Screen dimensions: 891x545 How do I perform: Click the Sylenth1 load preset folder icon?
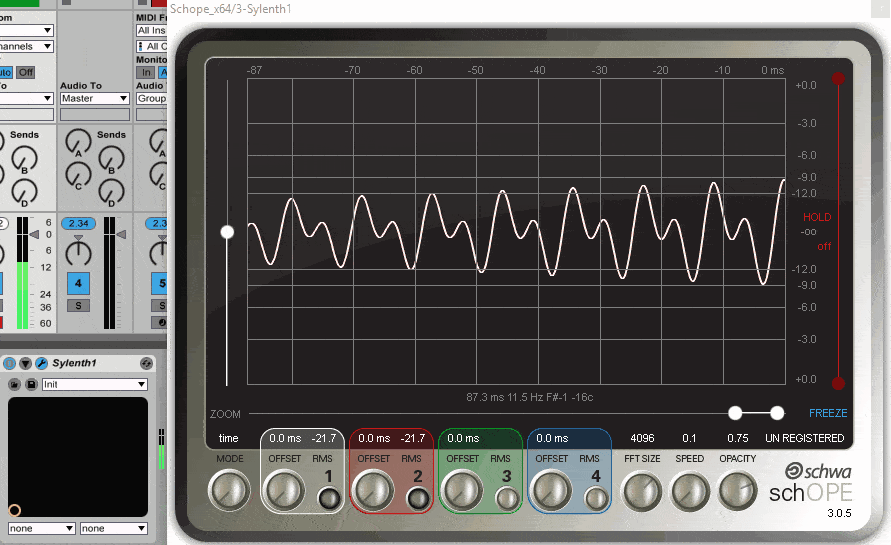14,385
